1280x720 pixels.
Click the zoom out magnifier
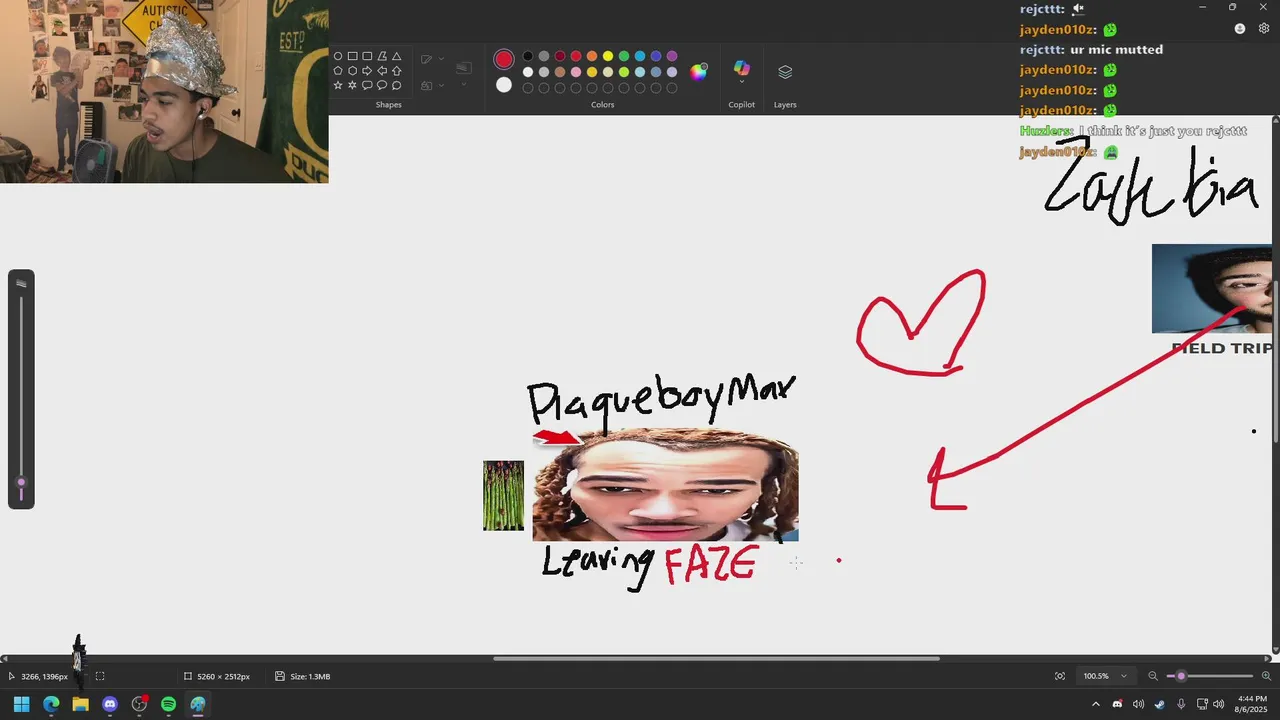1153,676
